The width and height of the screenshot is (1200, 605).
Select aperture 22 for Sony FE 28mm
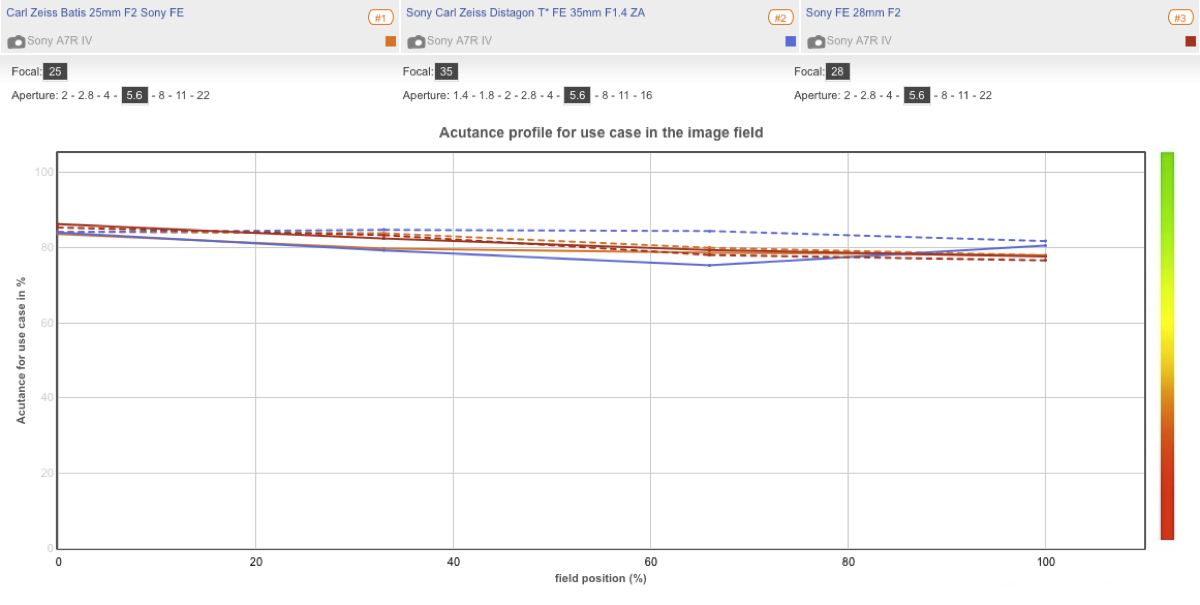[985, 95]
